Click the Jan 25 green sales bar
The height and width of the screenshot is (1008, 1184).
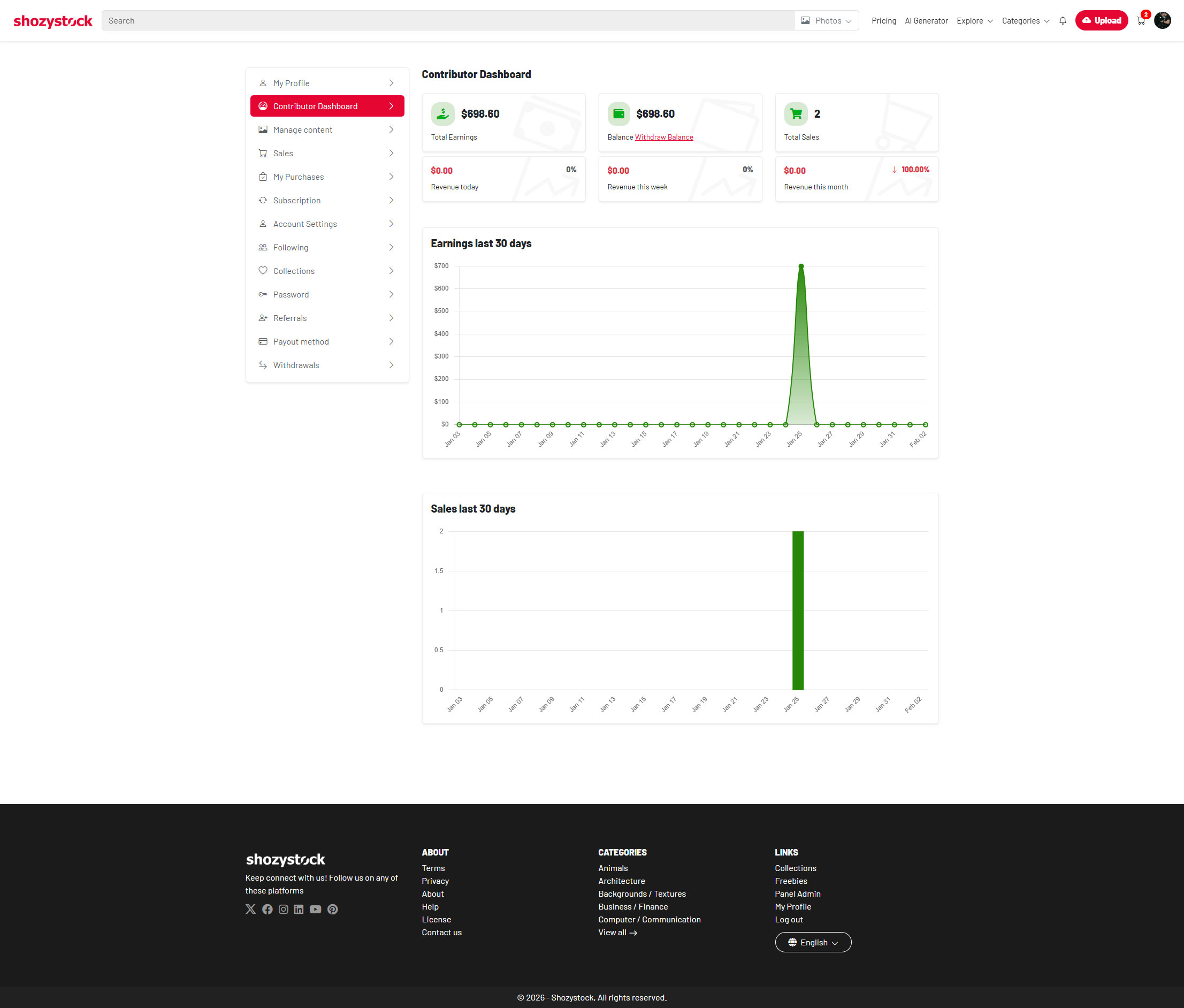tap(798, 610)
